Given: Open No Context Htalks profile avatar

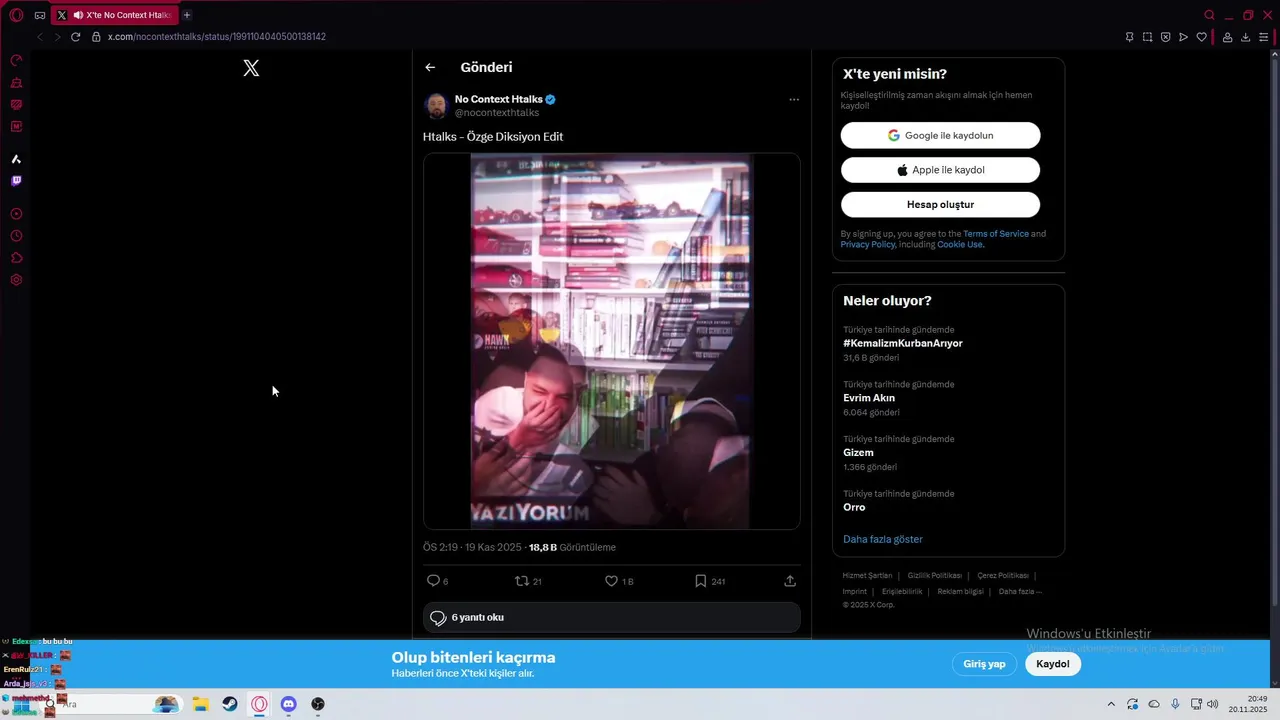Looking at the screenshot, I should [436, 106].
